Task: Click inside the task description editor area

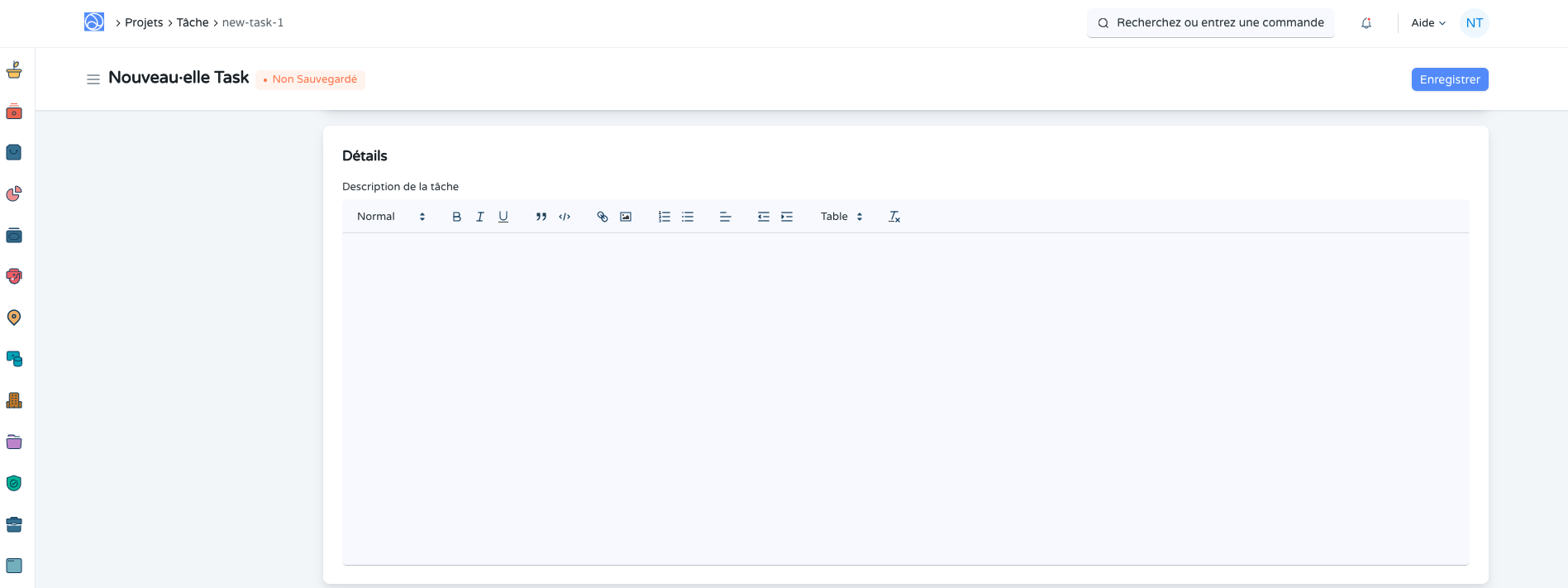Action: tap(905, 399)
